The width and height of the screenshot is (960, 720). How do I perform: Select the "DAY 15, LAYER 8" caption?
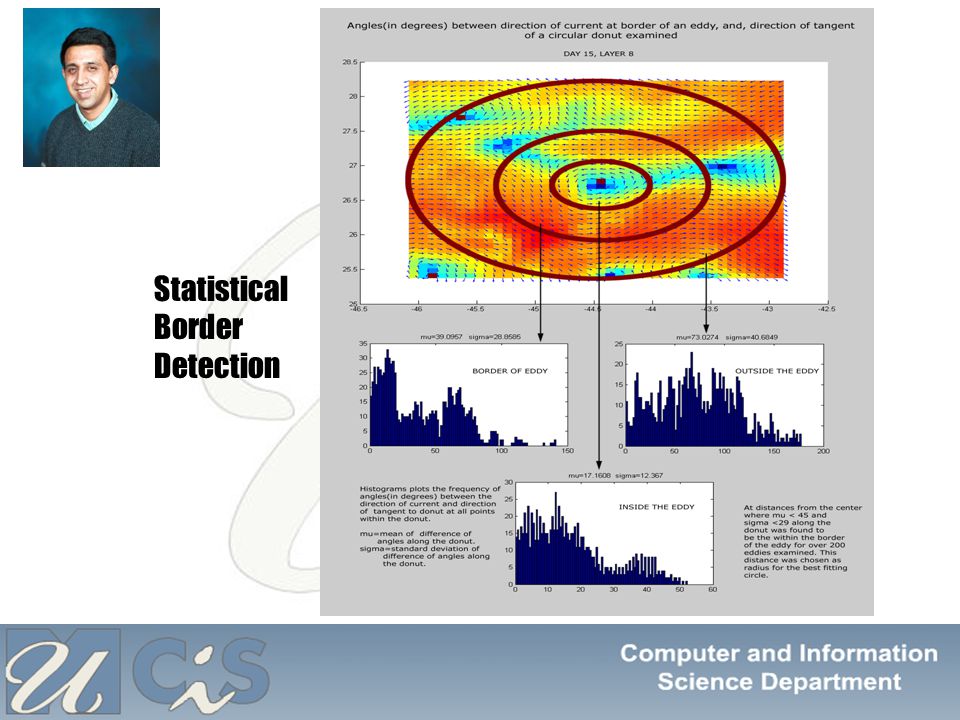pyautogui.click(x=598, y=53)
